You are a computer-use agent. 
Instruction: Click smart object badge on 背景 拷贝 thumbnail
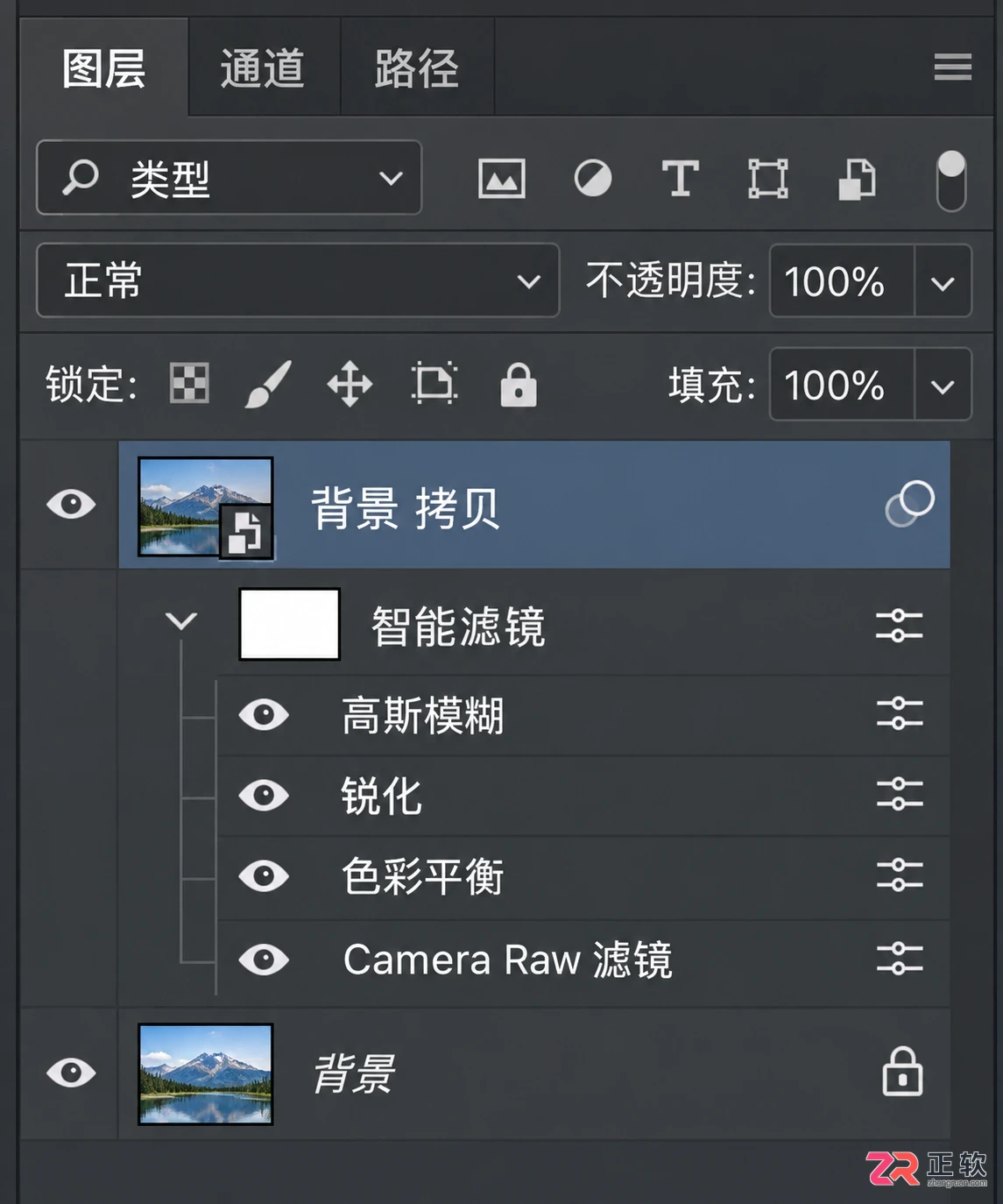tap(245, 531)
